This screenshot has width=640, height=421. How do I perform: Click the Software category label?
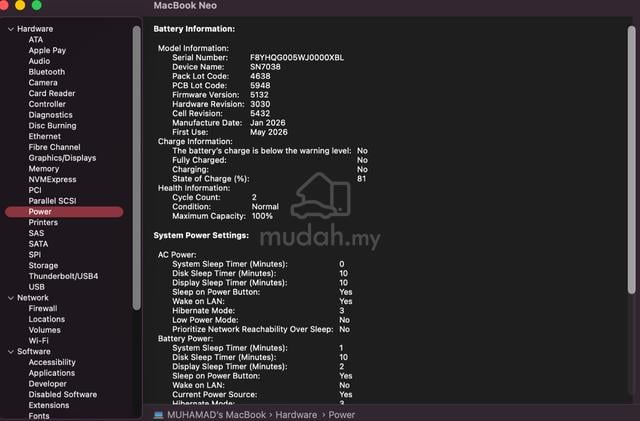pos(33,352)
